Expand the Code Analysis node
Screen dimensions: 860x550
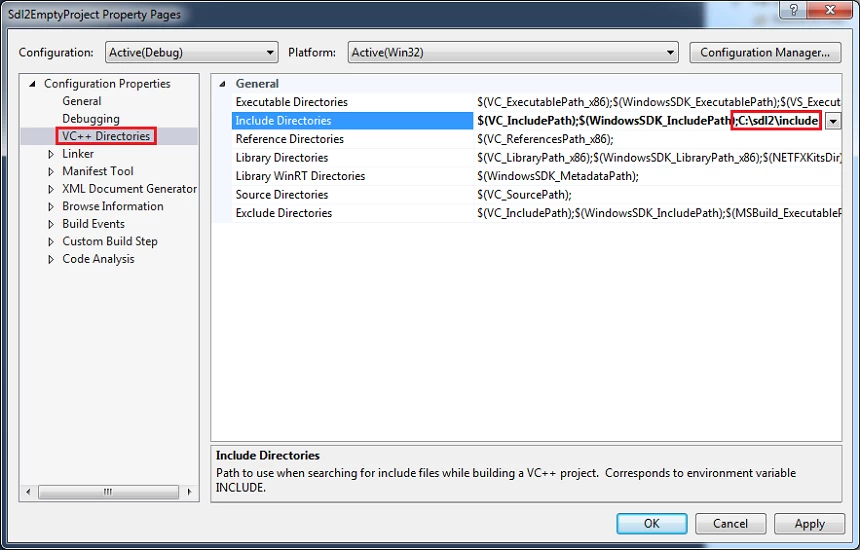pyautogui.click(x=51, y=259)
